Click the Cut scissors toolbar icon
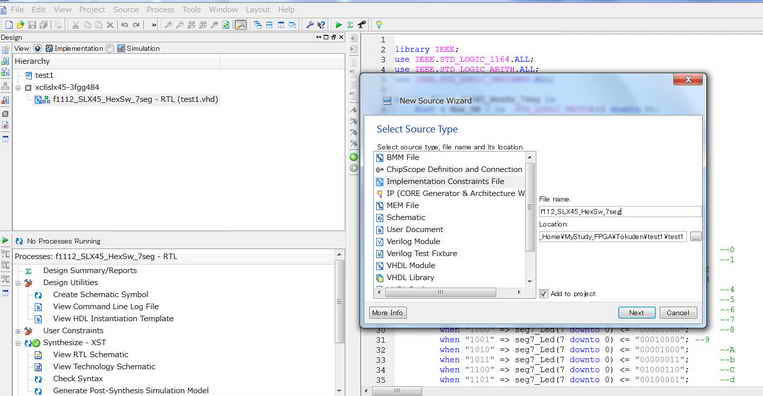Viewport: 763px width, 396px height. (75, 25)
